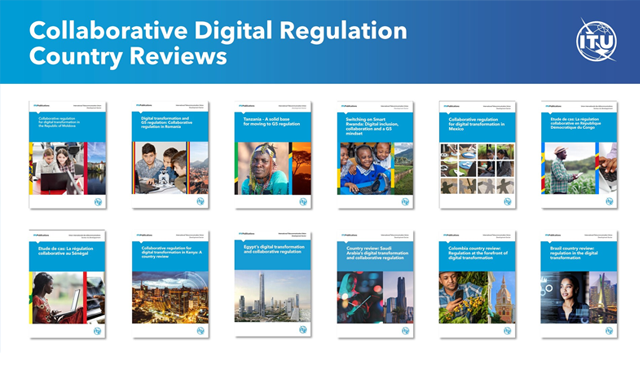The width and height of the screenshot is (640, 365).
Task: Open the Smart Rwanda report cover
Action: (x=375, y=155)
